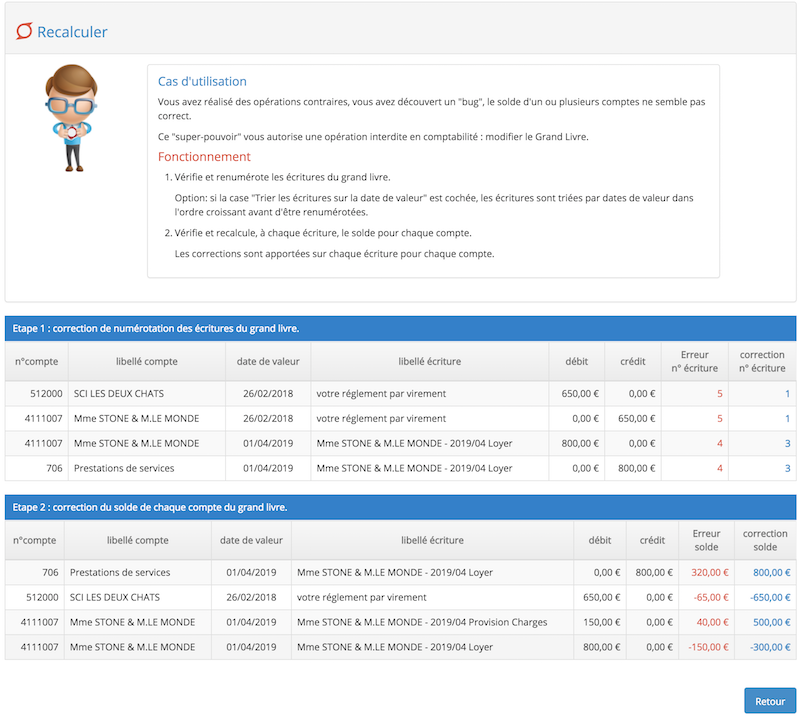Viewport: 800px width, 716px height.
Task: Click the correction n° écriture column header
Action: (x=762, y=361)
